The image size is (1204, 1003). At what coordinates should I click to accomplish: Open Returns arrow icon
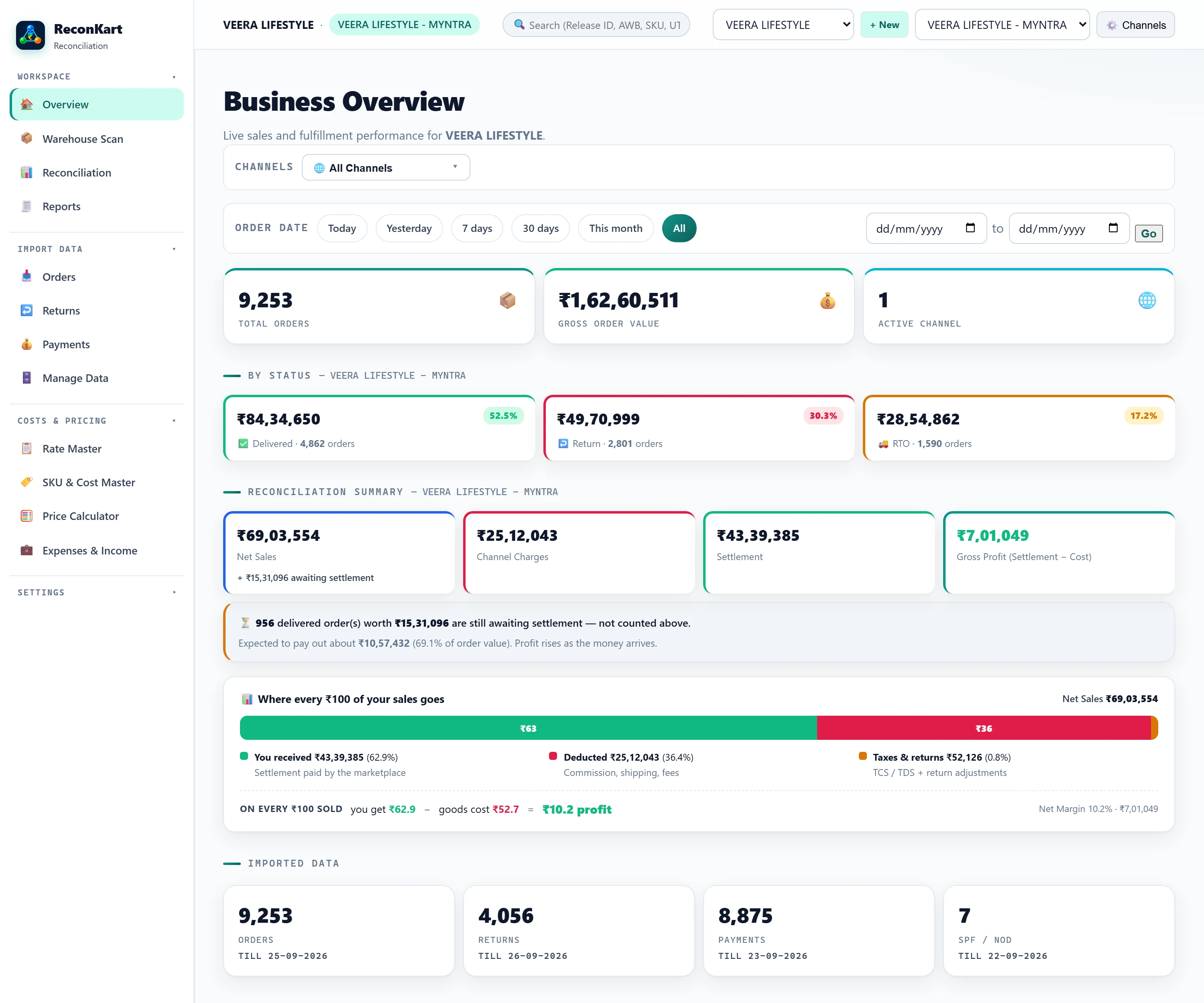[x=26, y=310]
